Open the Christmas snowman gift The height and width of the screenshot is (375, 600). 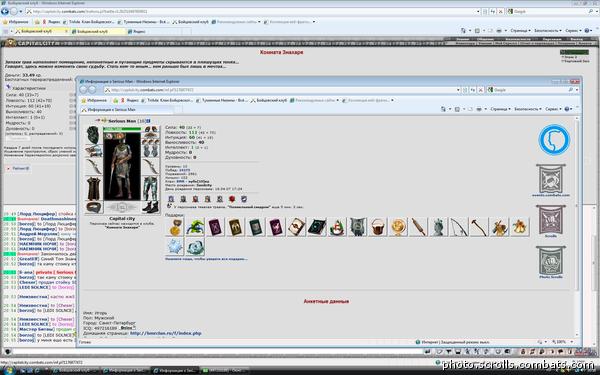337,227
